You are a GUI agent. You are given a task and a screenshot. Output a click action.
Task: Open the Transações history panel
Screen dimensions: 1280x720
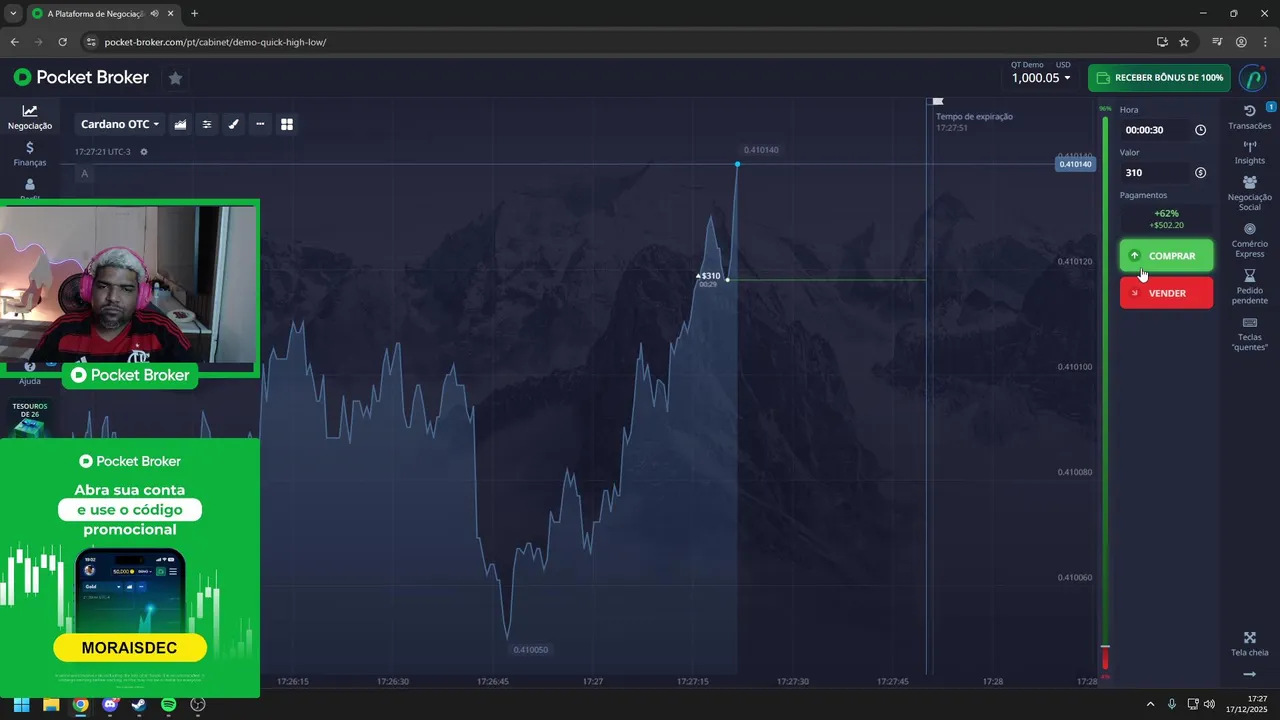pos(1250,117)
